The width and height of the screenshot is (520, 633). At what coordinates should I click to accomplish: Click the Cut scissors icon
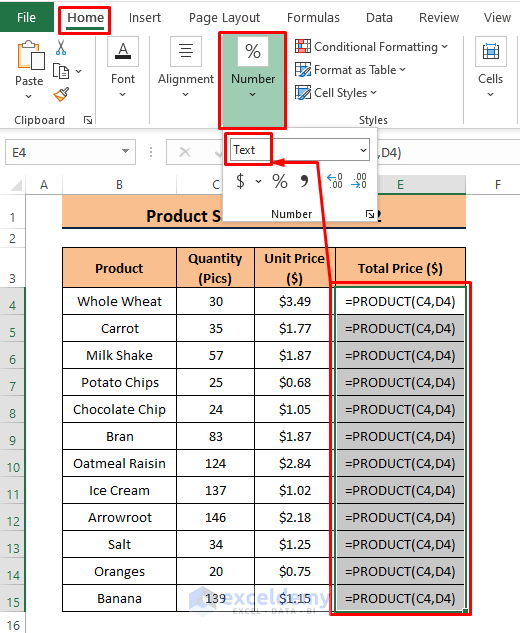pyautogui.click(x=61, y=47)
